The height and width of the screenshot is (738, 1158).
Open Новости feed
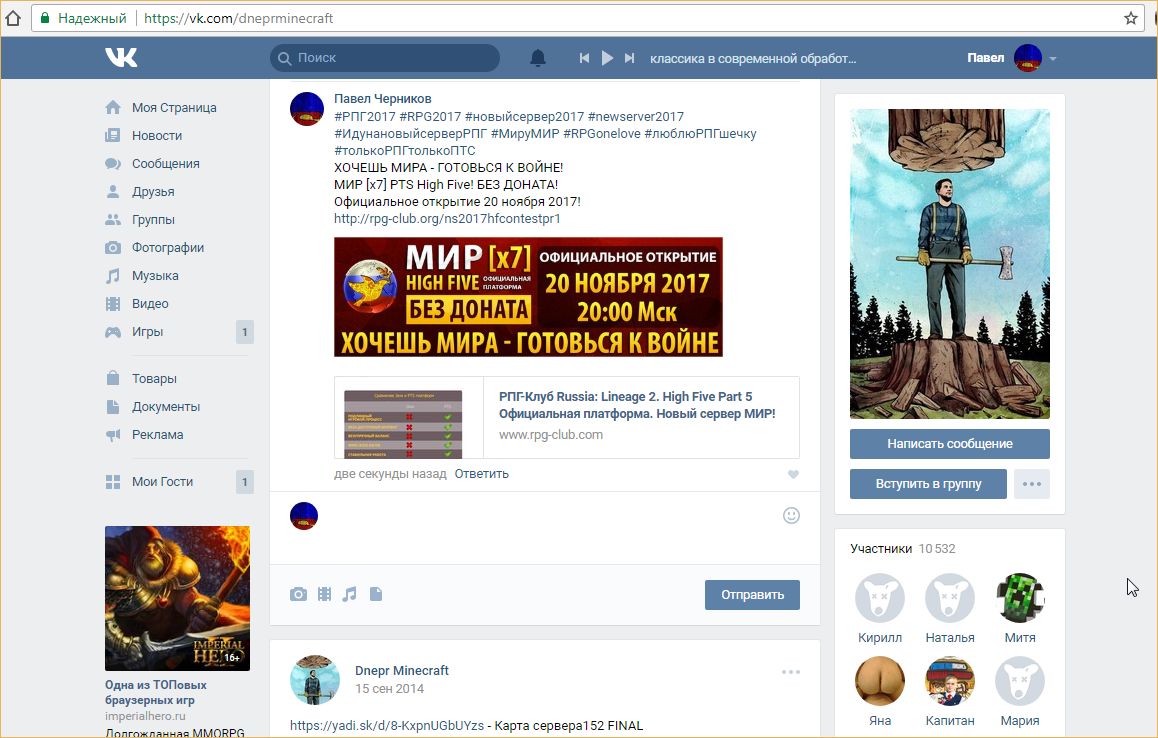coord(157,135)
